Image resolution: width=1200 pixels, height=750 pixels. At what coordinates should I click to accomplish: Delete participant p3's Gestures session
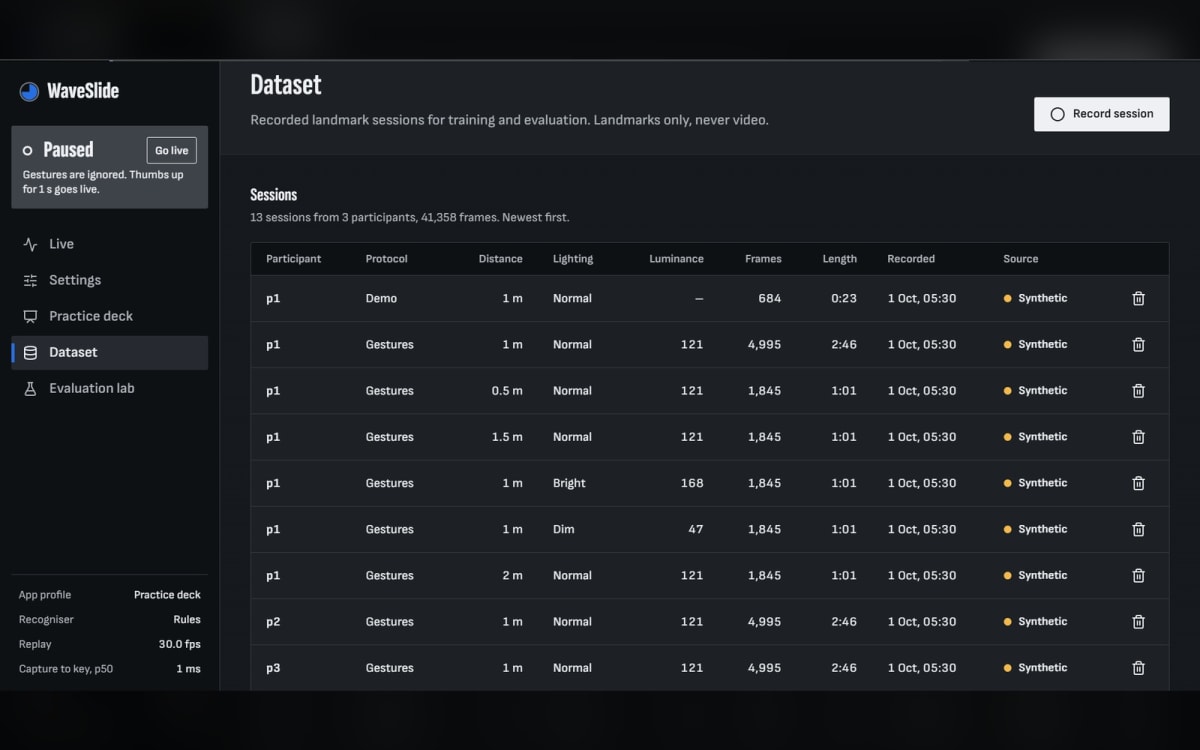tap(1138, 668)
